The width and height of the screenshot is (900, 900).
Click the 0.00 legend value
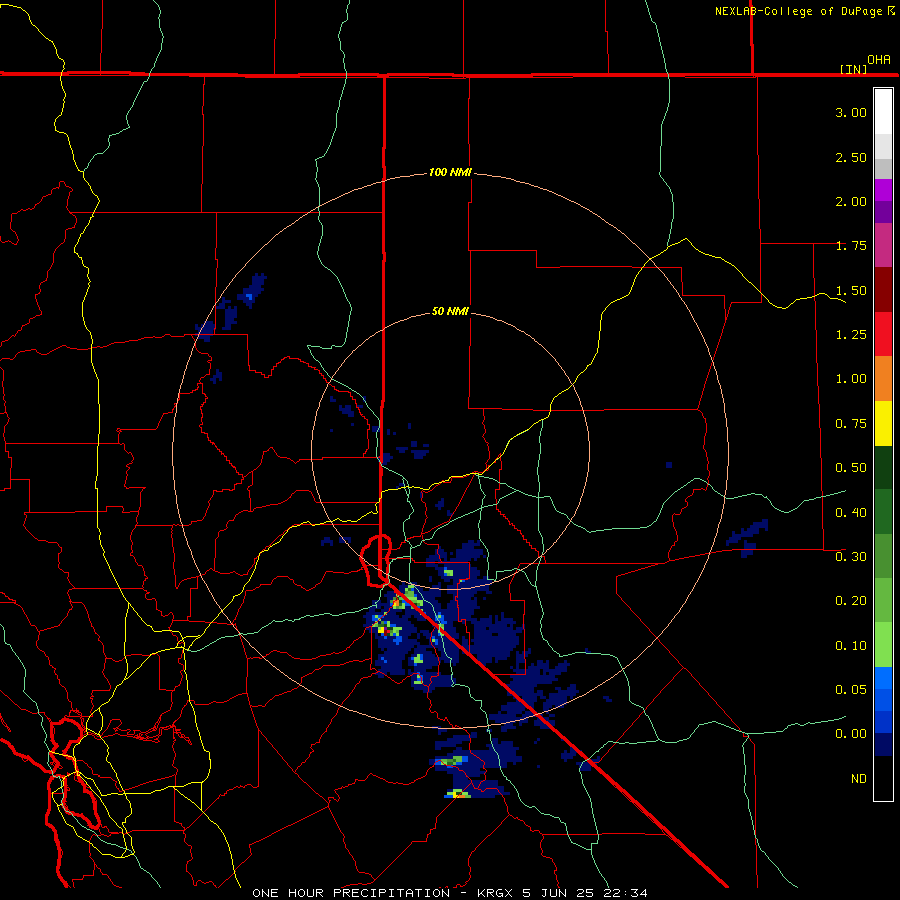click(x=851, y=734)
